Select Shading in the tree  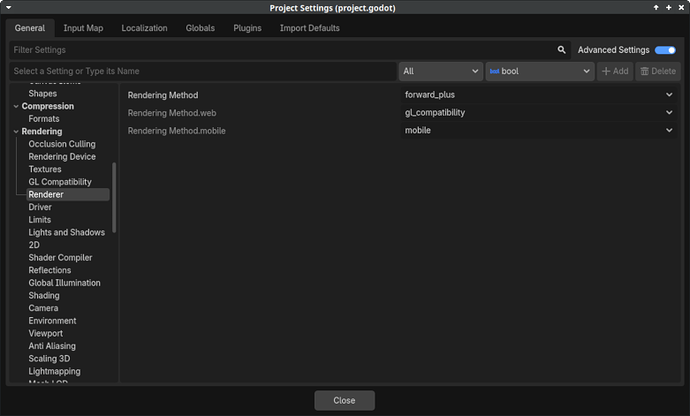coord(44,295)
